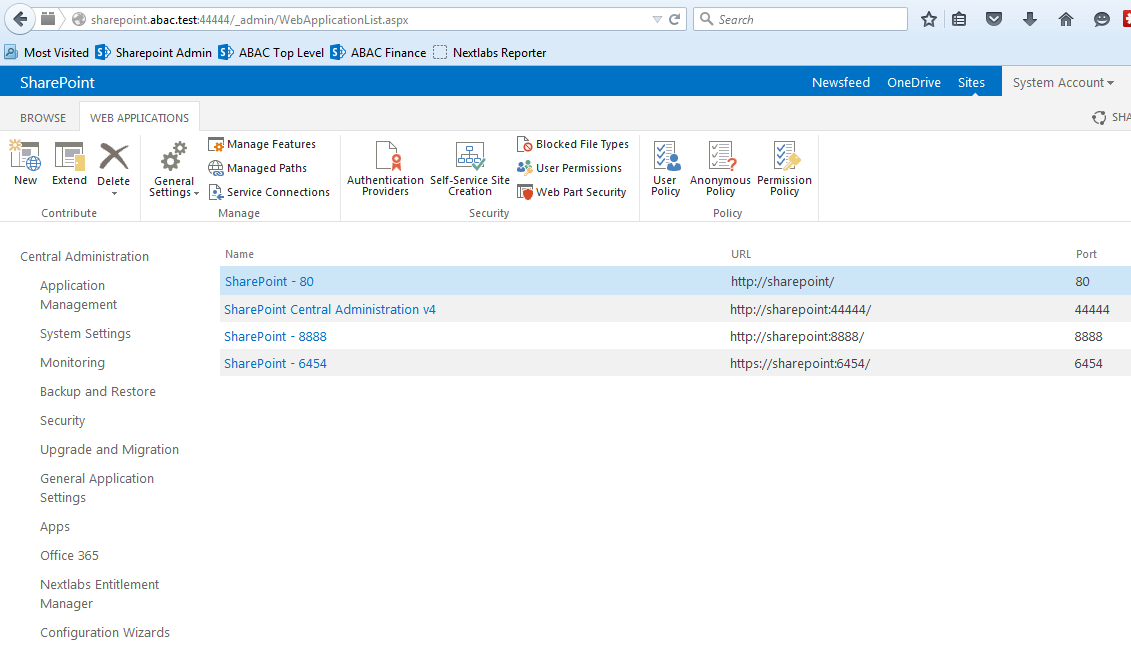Select the SharePoint - 80 web application
Screen dimensions: 1131x669
click(x=269, y=281)
